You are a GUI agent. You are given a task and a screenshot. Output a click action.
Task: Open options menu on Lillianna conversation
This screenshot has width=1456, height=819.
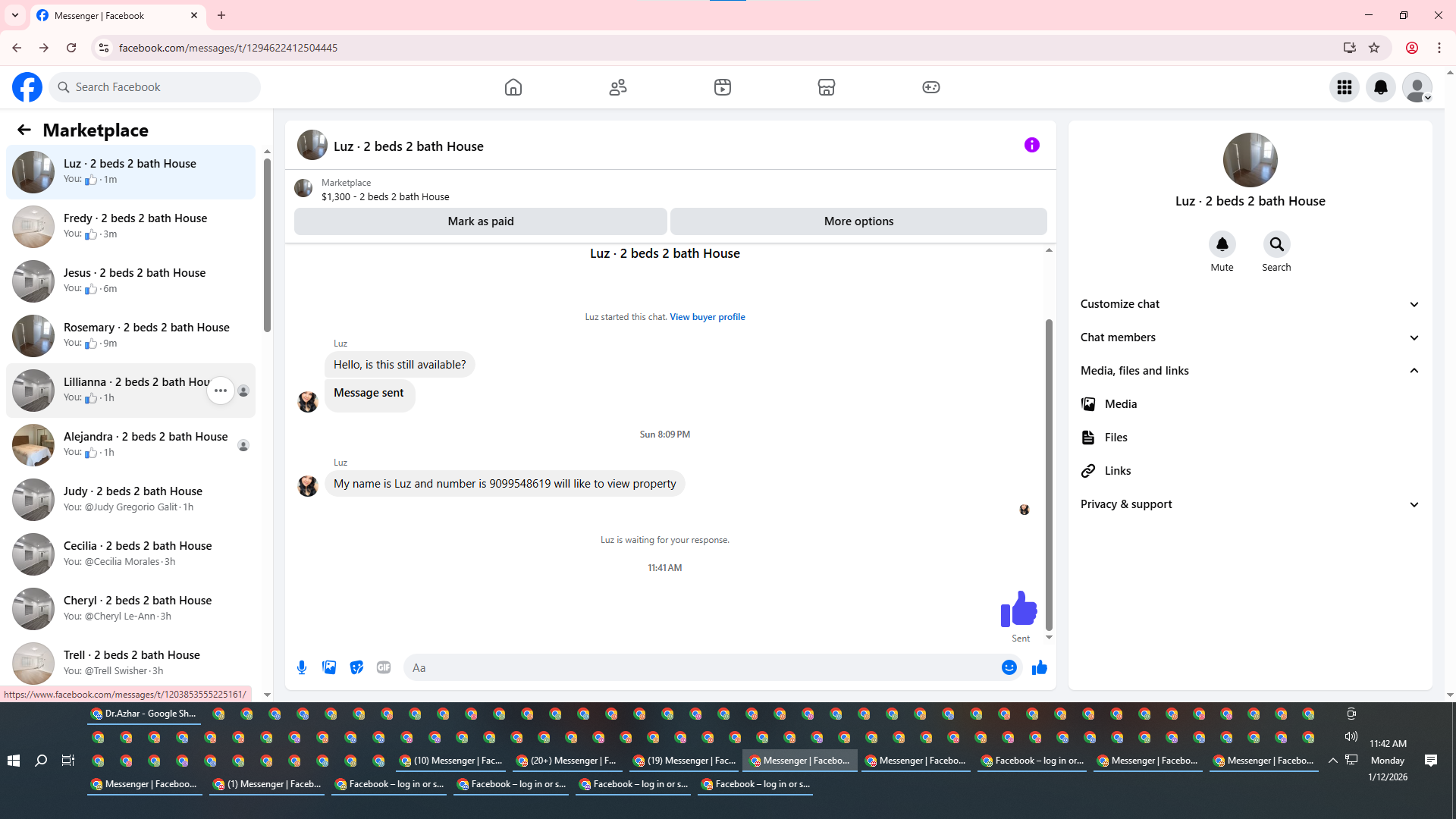[x=220, y=391]
